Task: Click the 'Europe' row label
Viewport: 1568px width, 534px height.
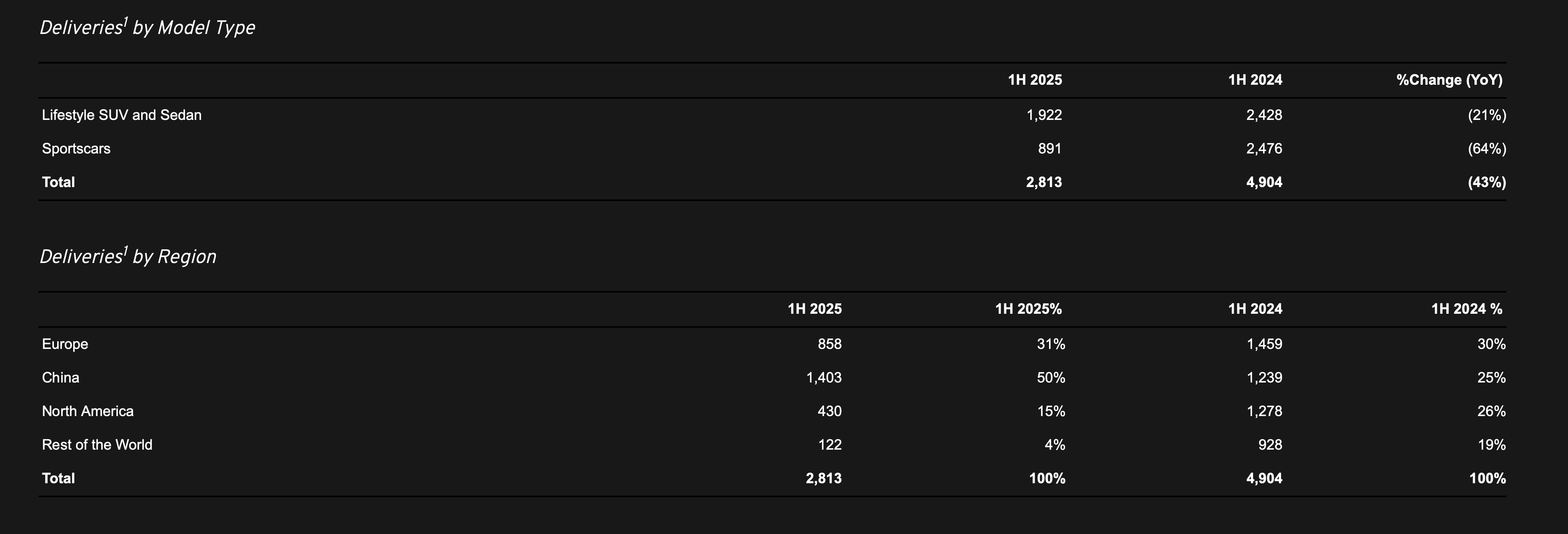Action: click(65, 344)
